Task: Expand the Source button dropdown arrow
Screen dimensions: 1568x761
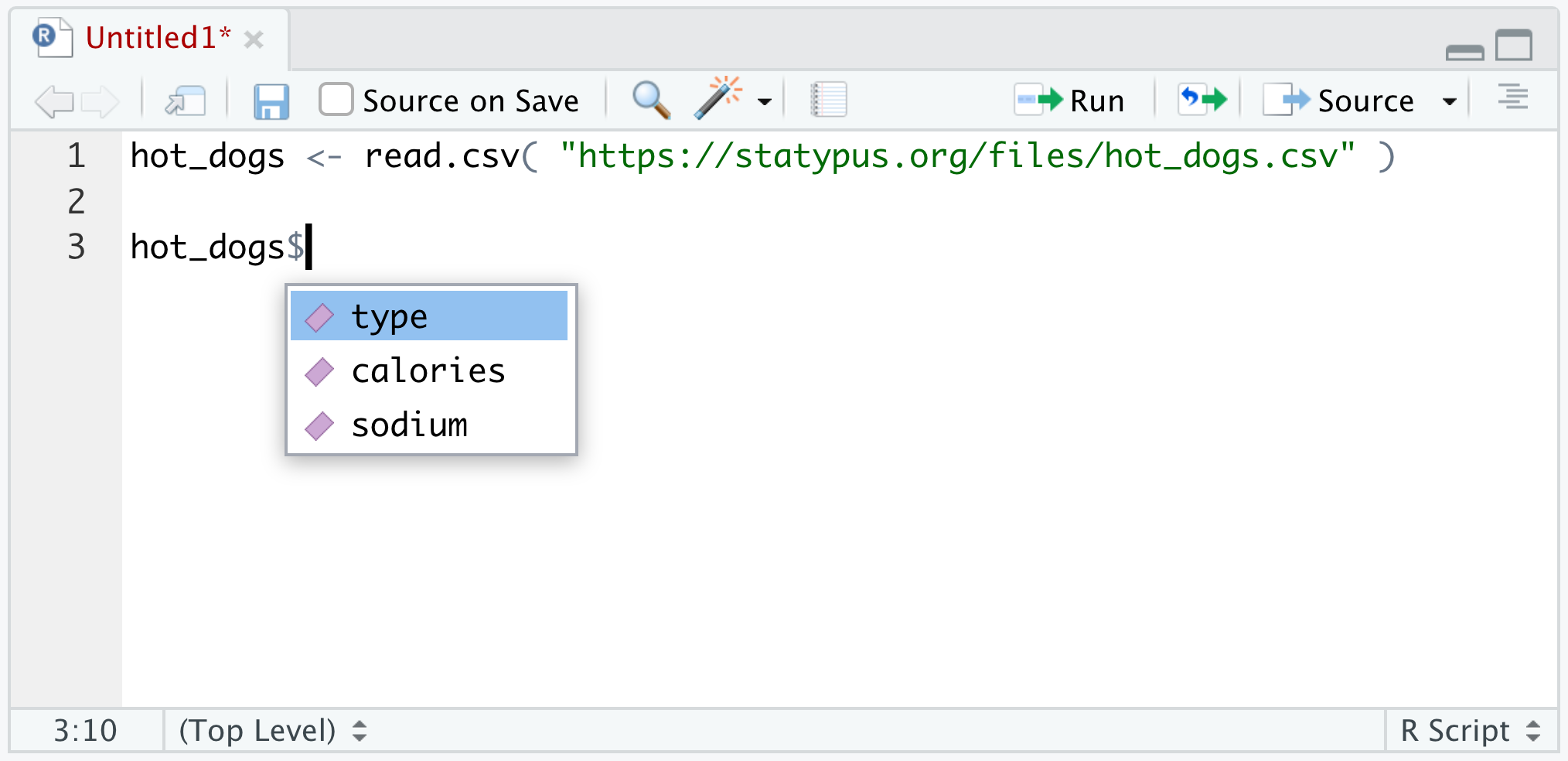Action: pos(1450,101)
